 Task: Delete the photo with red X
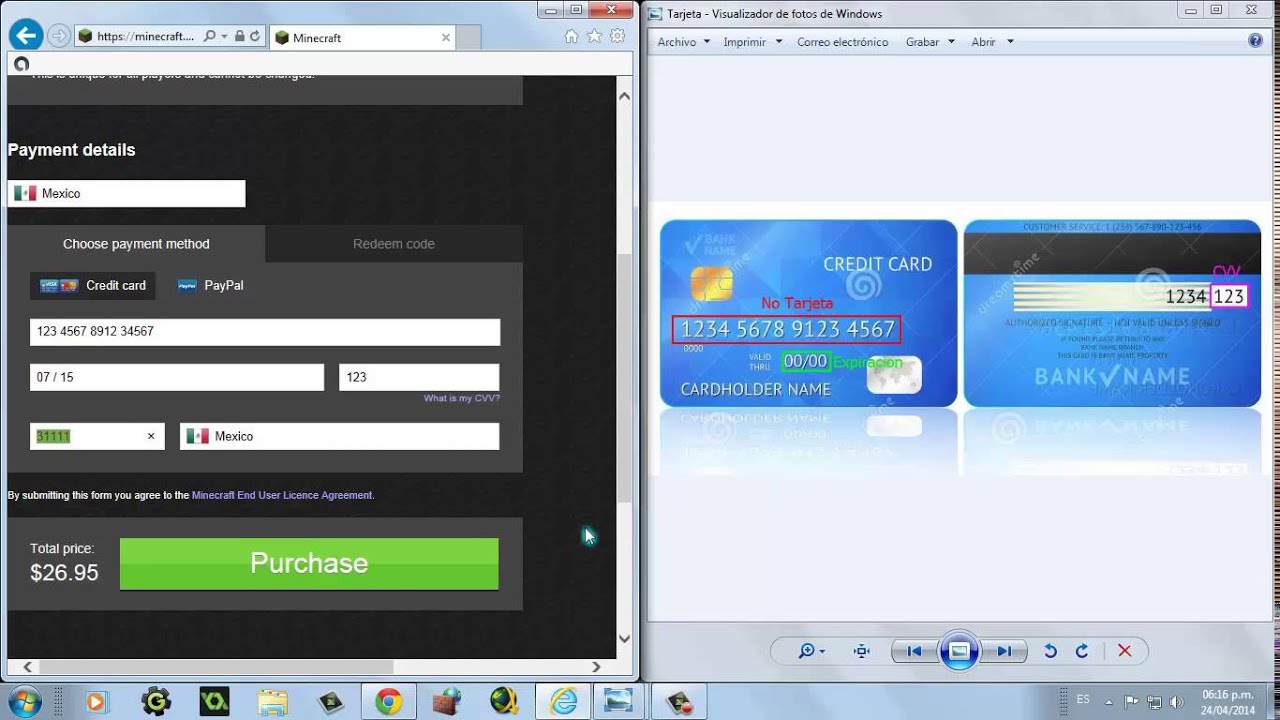tap(1124, 651)
